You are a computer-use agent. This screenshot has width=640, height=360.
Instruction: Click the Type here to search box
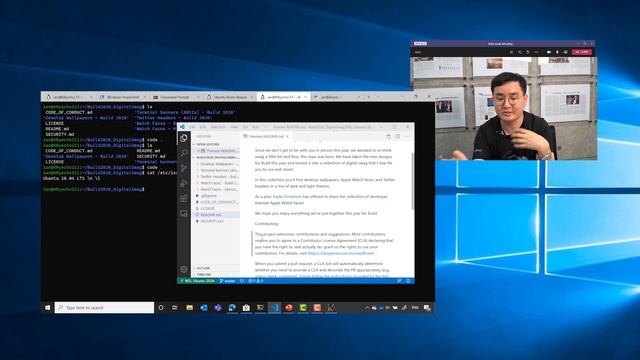104,308
